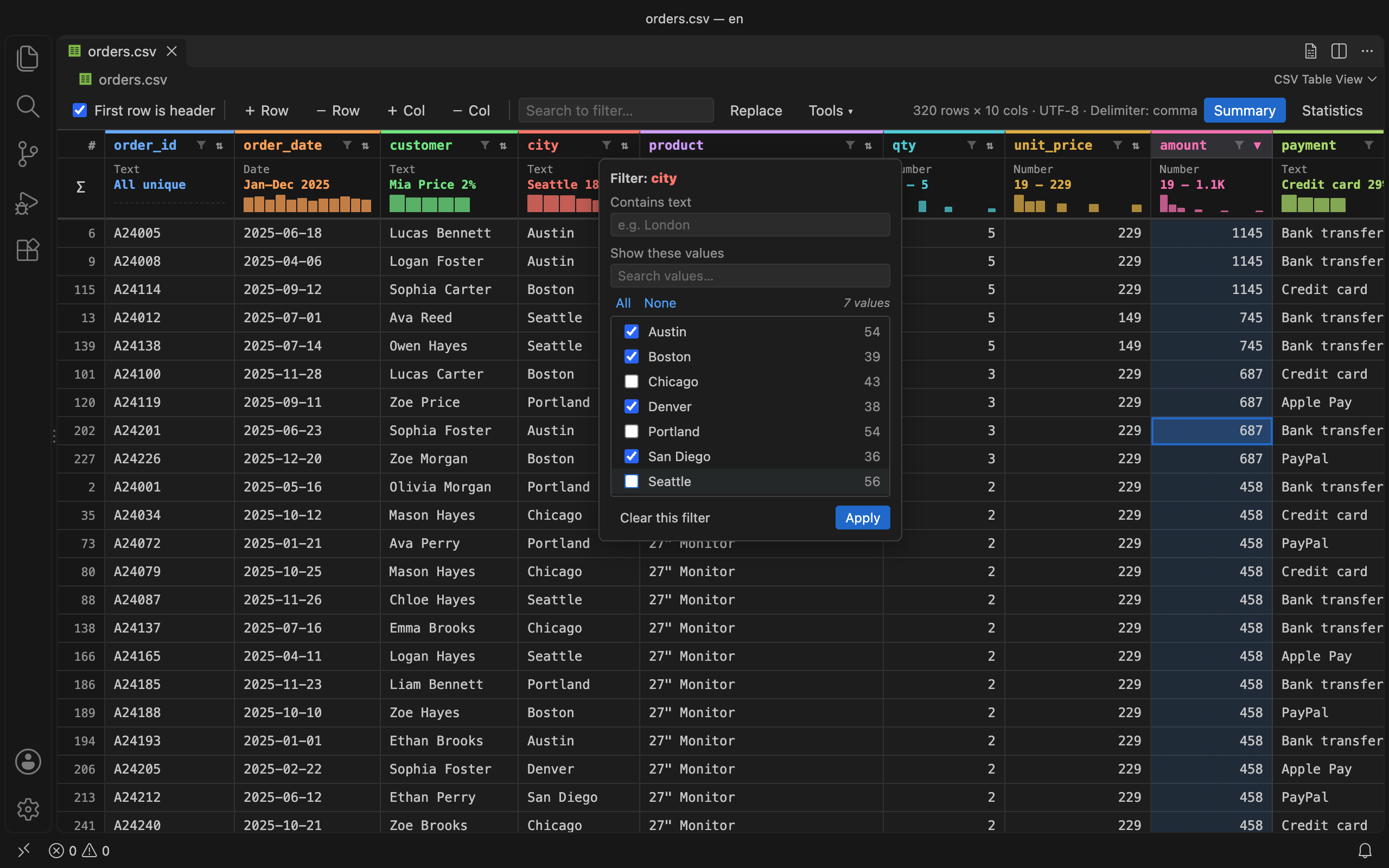Click the filter icon on product column
This screenshot has height=868, width=1389.
click(x=850, y=145)
